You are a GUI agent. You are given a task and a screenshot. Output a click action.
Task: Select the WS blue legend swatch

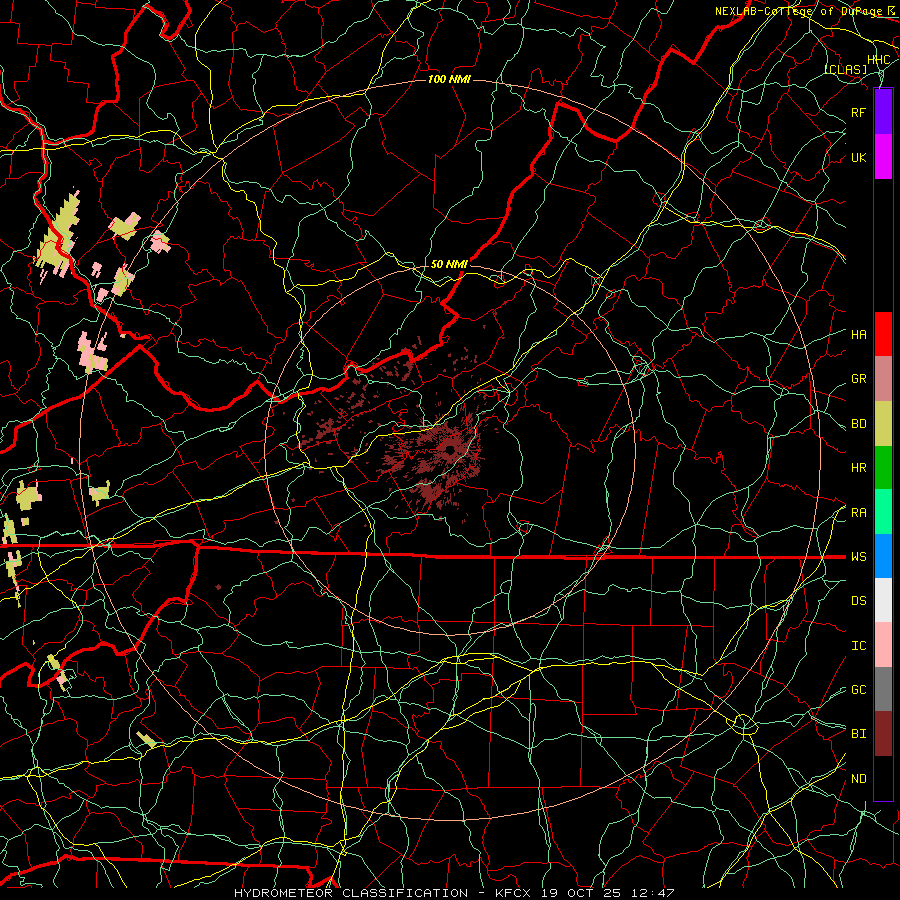[x=883, y=556]
